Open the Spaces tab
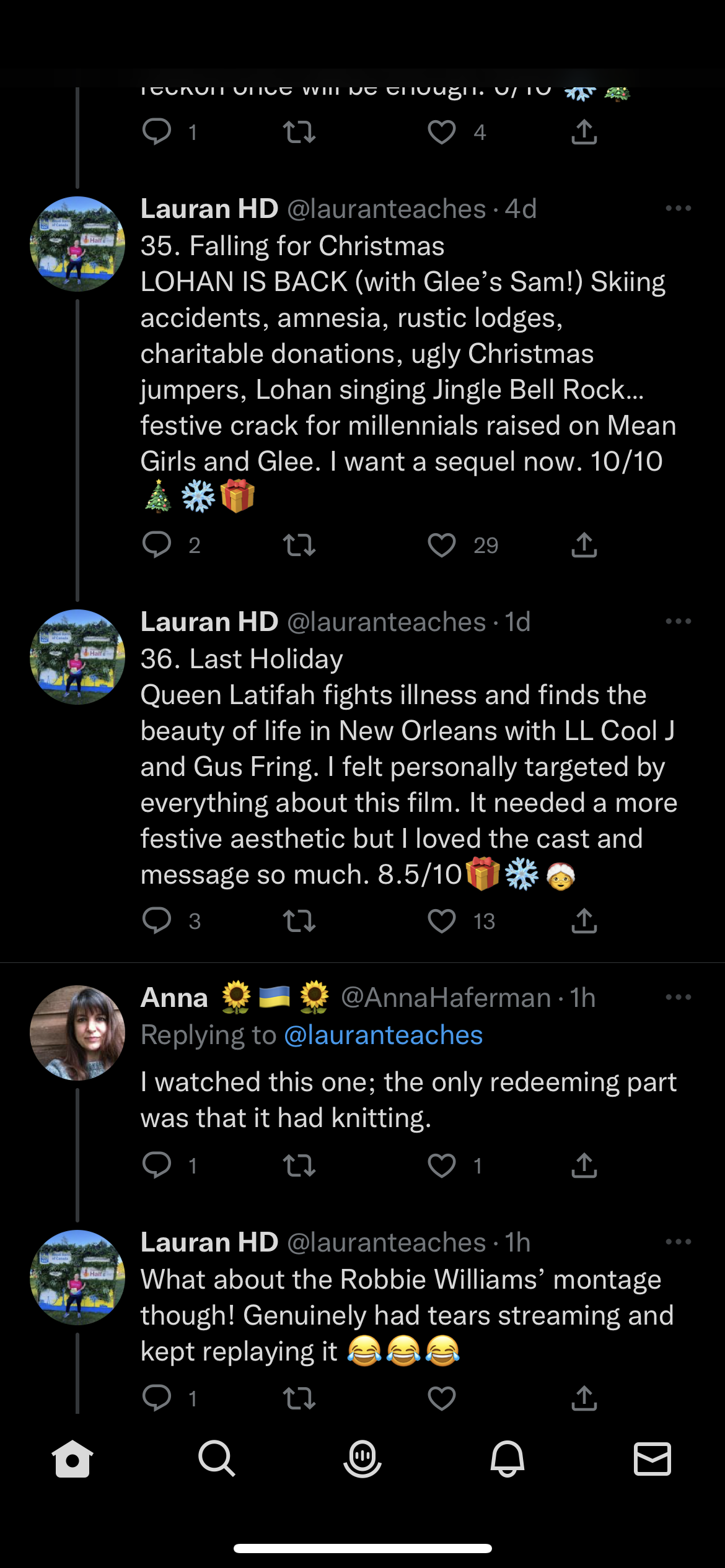725x1568 pixels. [362, 1459]
